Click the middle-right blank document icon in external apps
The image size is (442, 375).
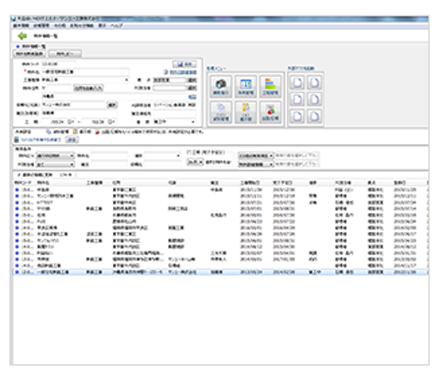click(x=314, y=99)
